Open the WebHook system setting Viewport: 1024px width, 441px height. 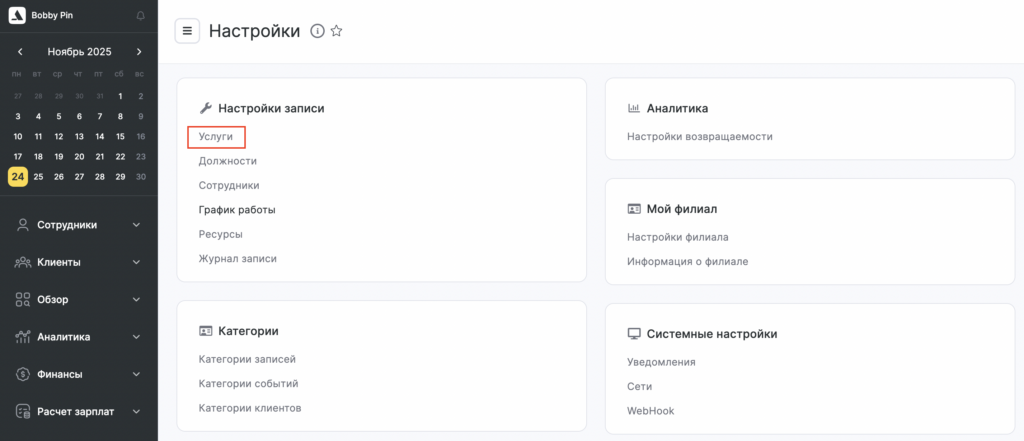tap(650, 410)
